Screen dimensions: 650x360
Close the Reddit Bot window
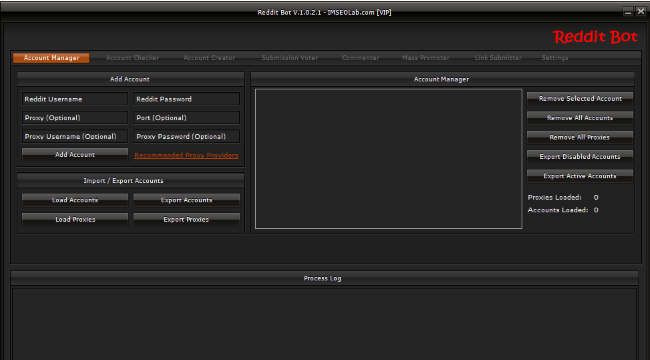[x=641, y=12]
